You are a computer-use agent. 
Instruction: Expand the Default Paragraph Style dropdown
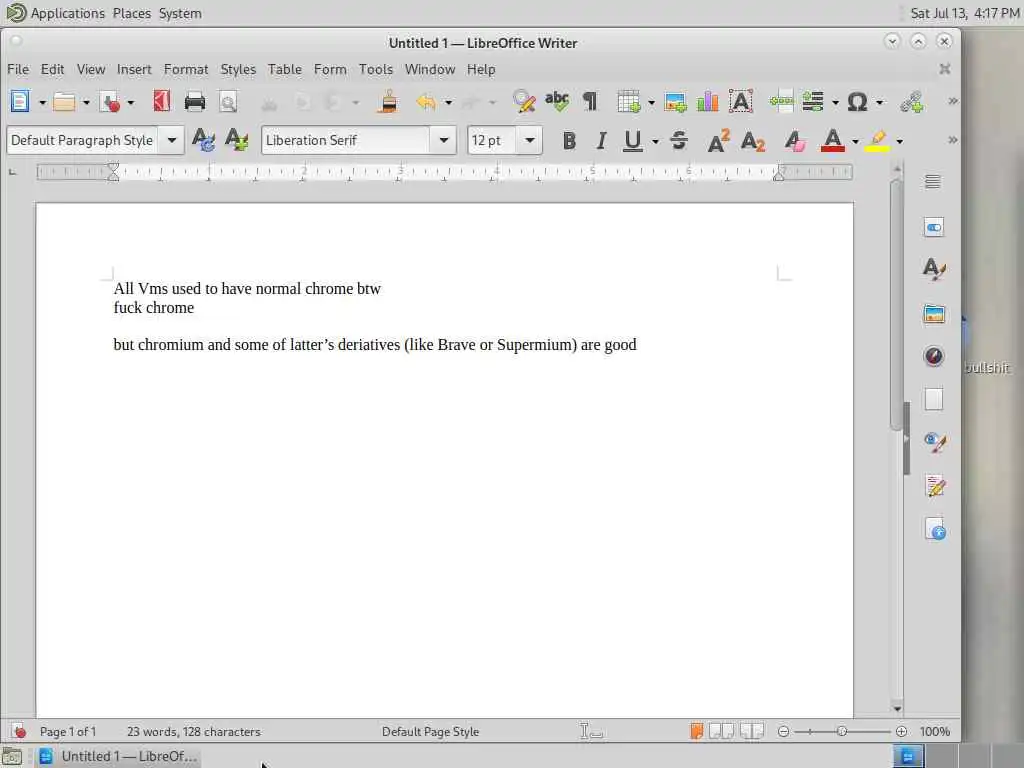(x=172, y=140)
